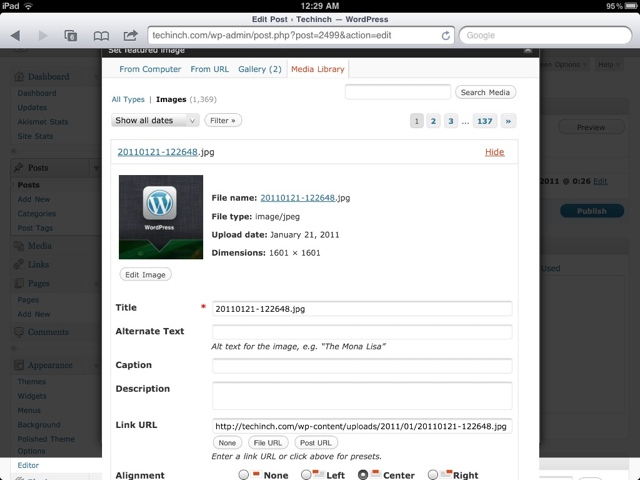This screenshot has height=480, width=640.
Task: Focus the Link URL field
Action: [x=362, y=426]
